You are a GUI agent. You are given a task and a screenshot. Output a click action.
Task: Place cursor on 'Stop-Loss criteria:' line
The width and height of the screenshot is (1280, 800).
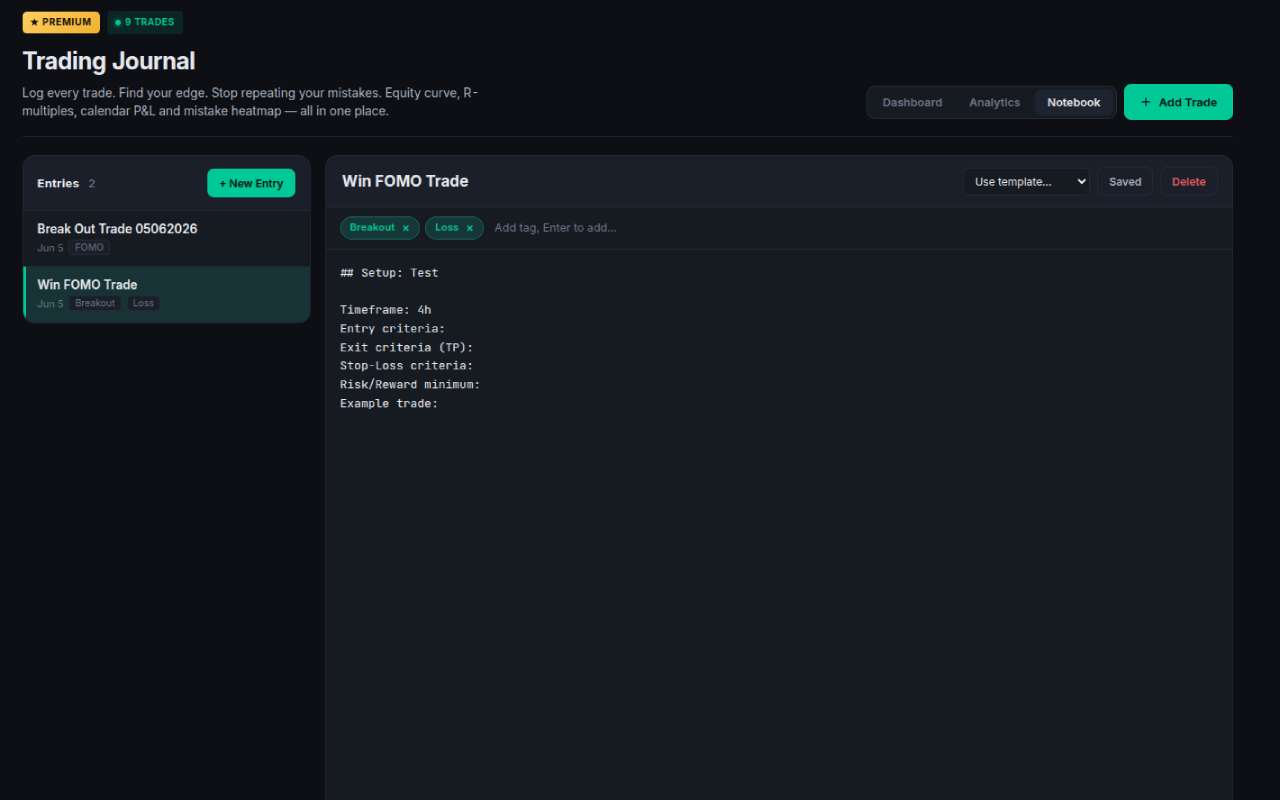407,366
